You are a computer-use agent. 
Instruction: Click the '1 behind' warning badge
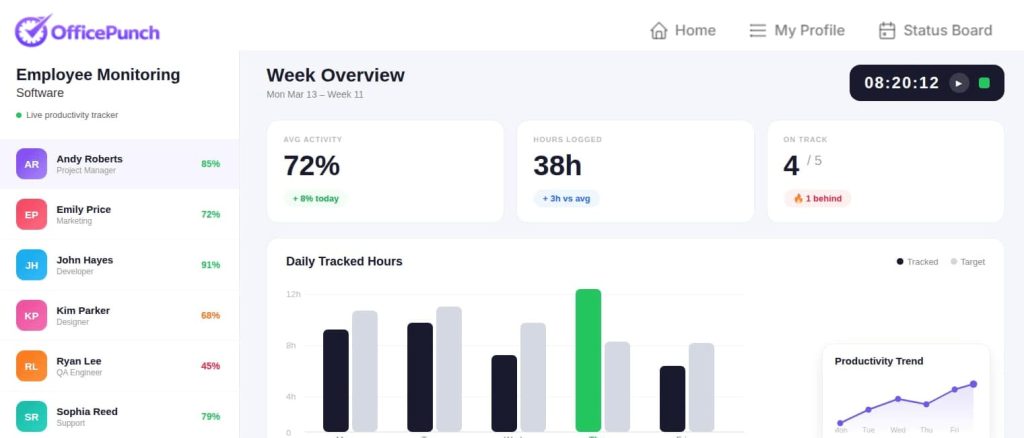pos(817,198)
